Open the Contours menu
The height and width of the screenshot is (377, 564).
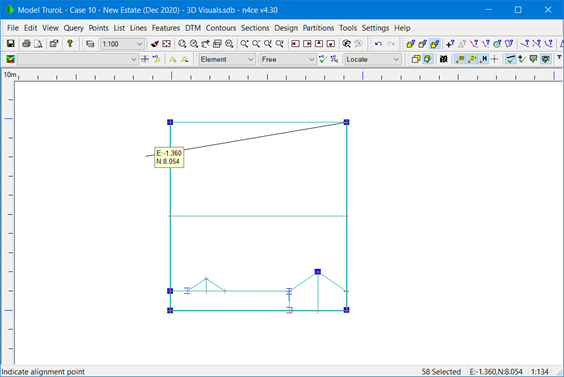(x=221, y=28)
